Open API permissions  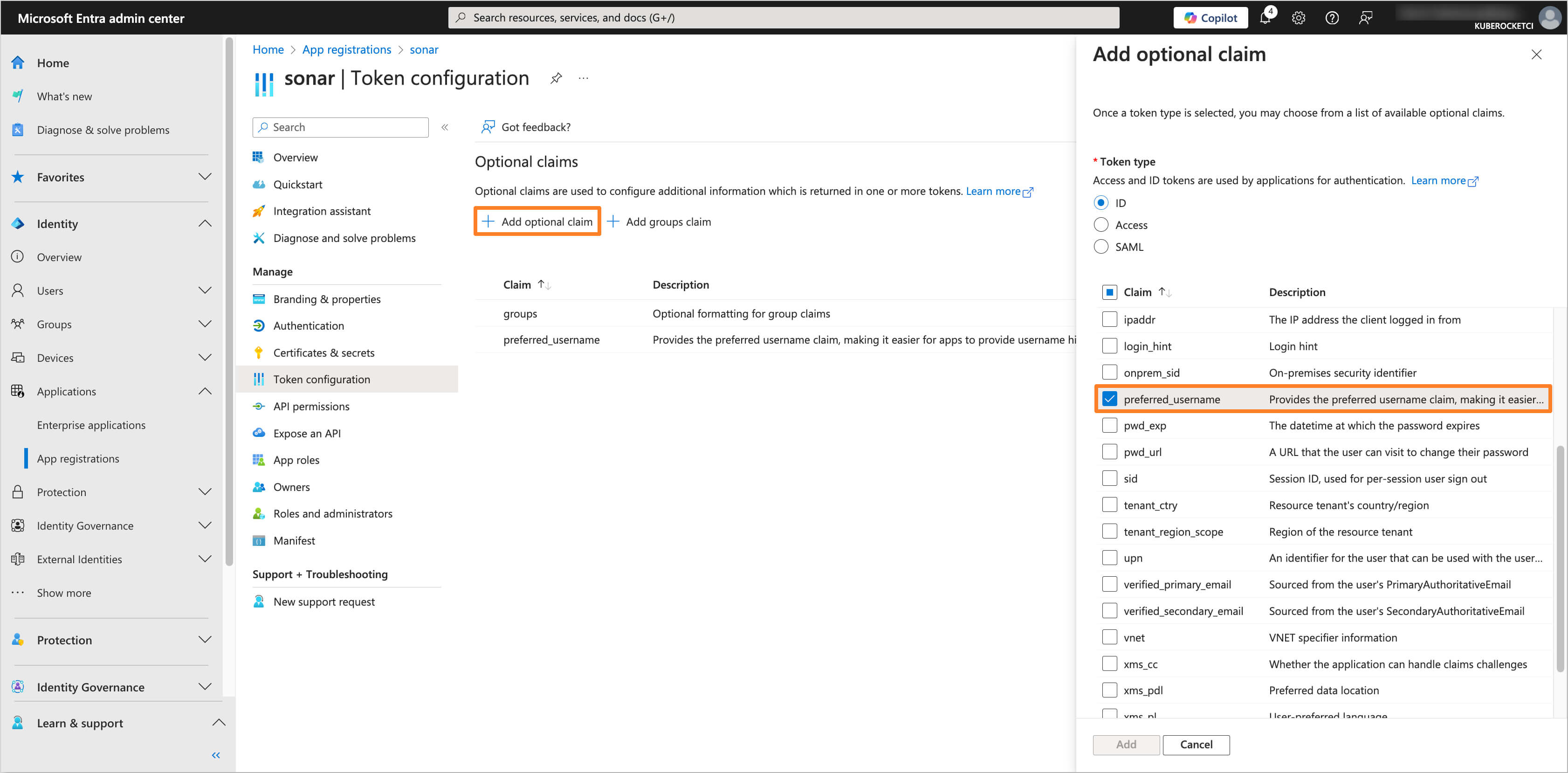pyautogui.click(x=311, y=406)
